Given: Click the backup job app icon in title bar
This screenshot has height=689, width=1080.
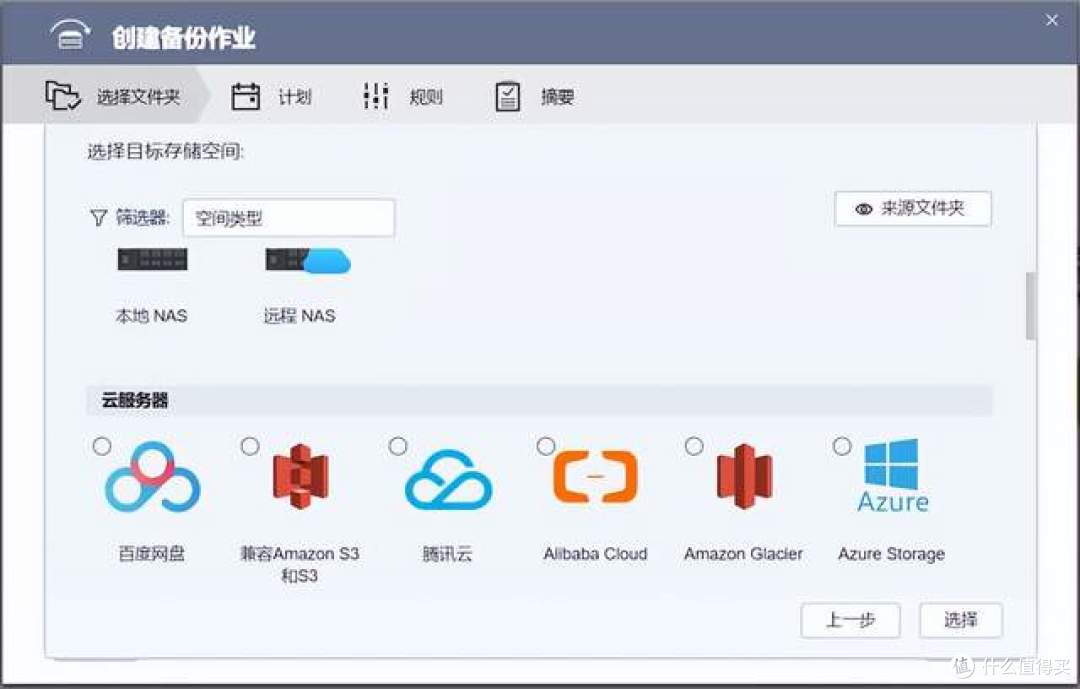Looking at the screenshot, I should click(70, 34).
